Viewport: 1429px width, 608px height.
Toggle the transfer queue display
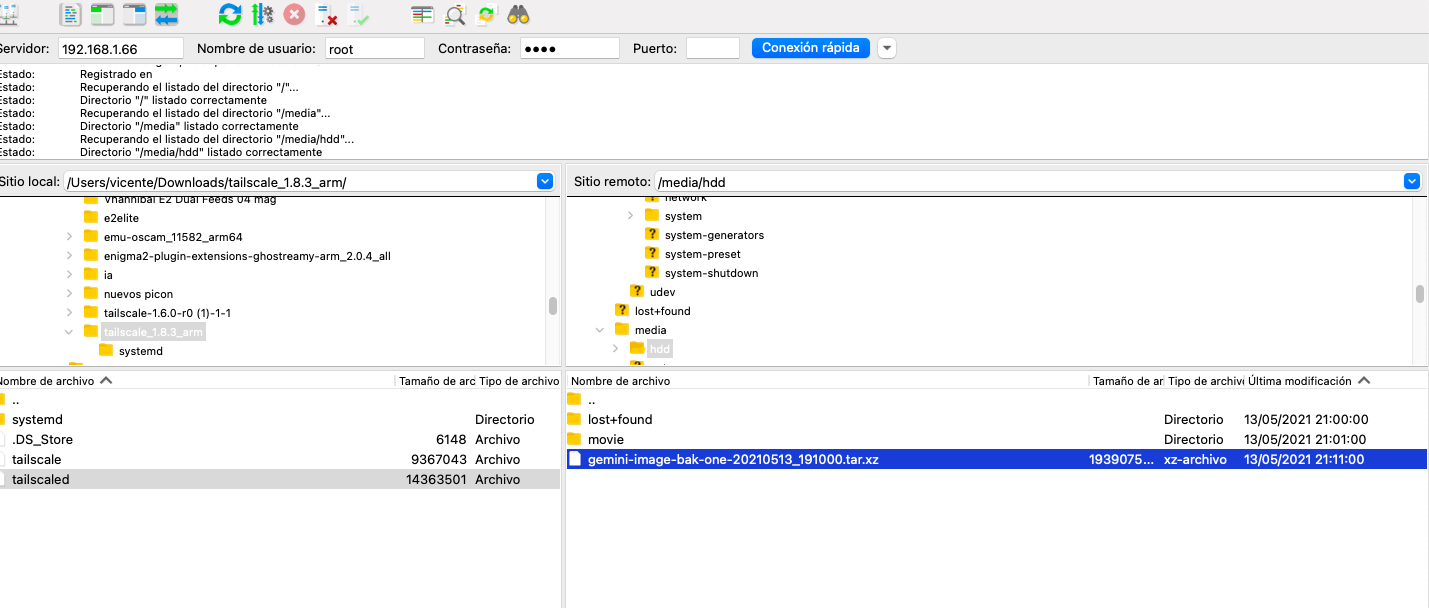tap(166, 14)
